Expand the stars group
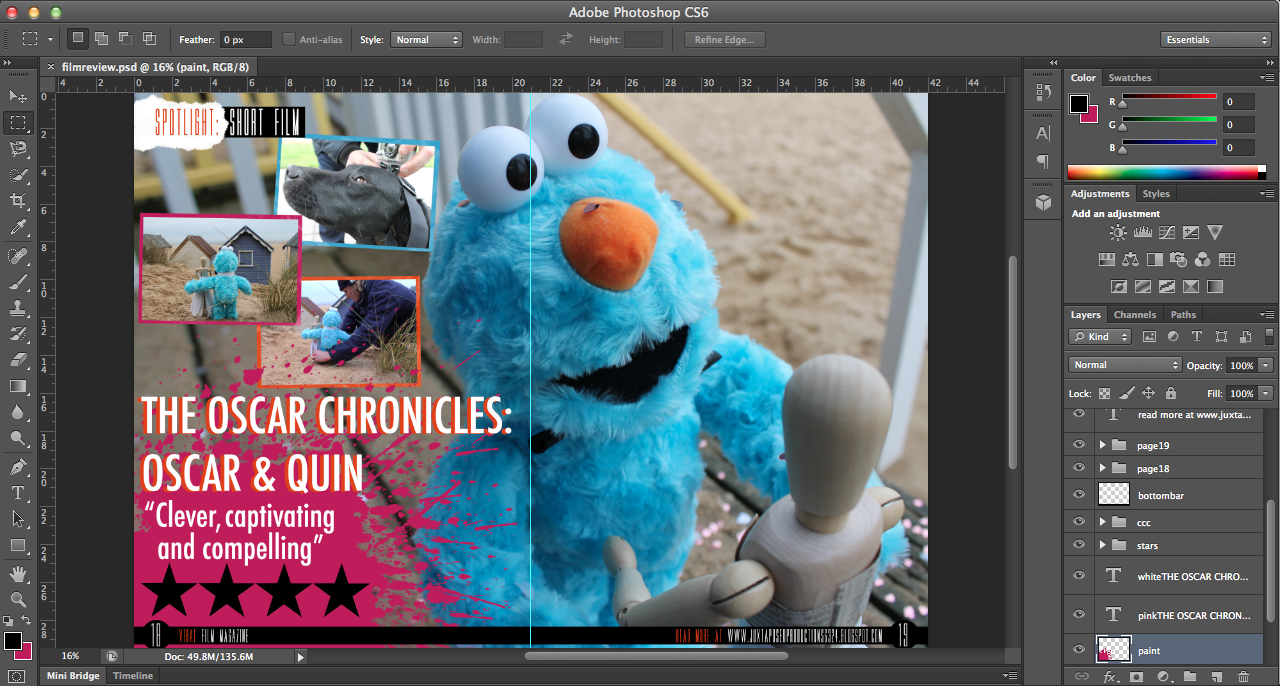Viewport: 1280px width, 686px height. coord(1103,545)
